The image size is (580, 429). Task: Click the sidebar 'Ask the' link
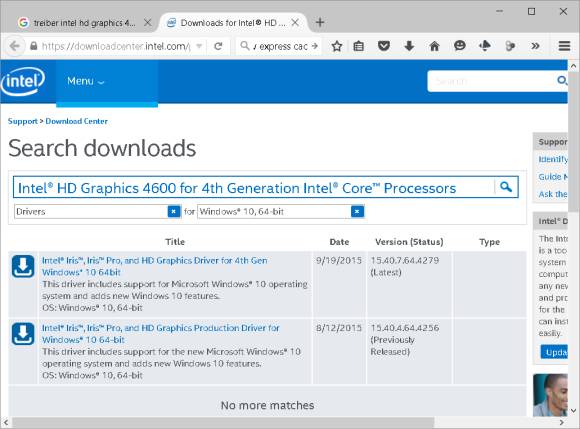(x=553, y=194)
